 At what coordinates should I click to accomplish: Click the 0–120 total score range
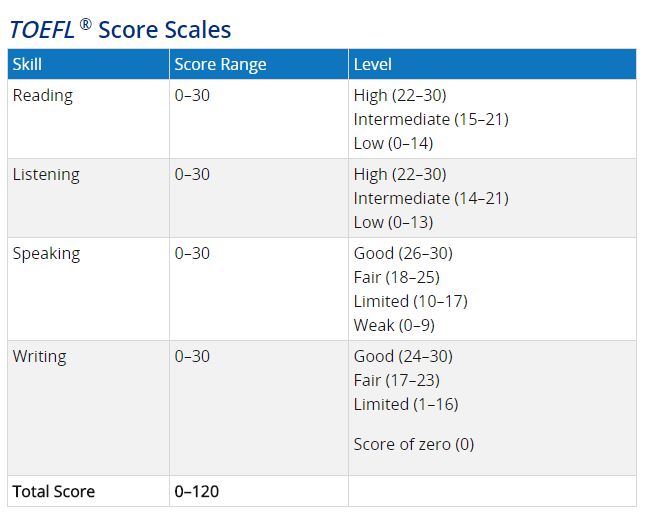pyautogui.click(x=197, y=492)
